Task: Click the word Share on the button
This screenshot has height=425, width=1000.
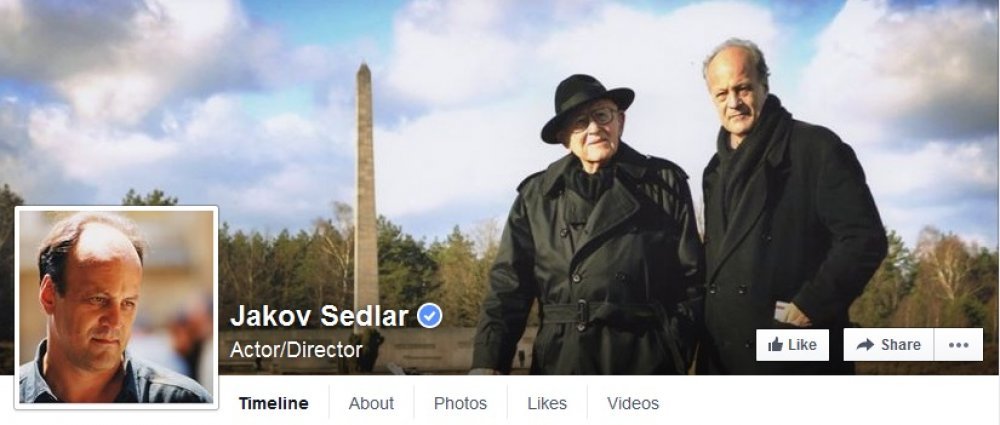Action: (x=901, y=345)
